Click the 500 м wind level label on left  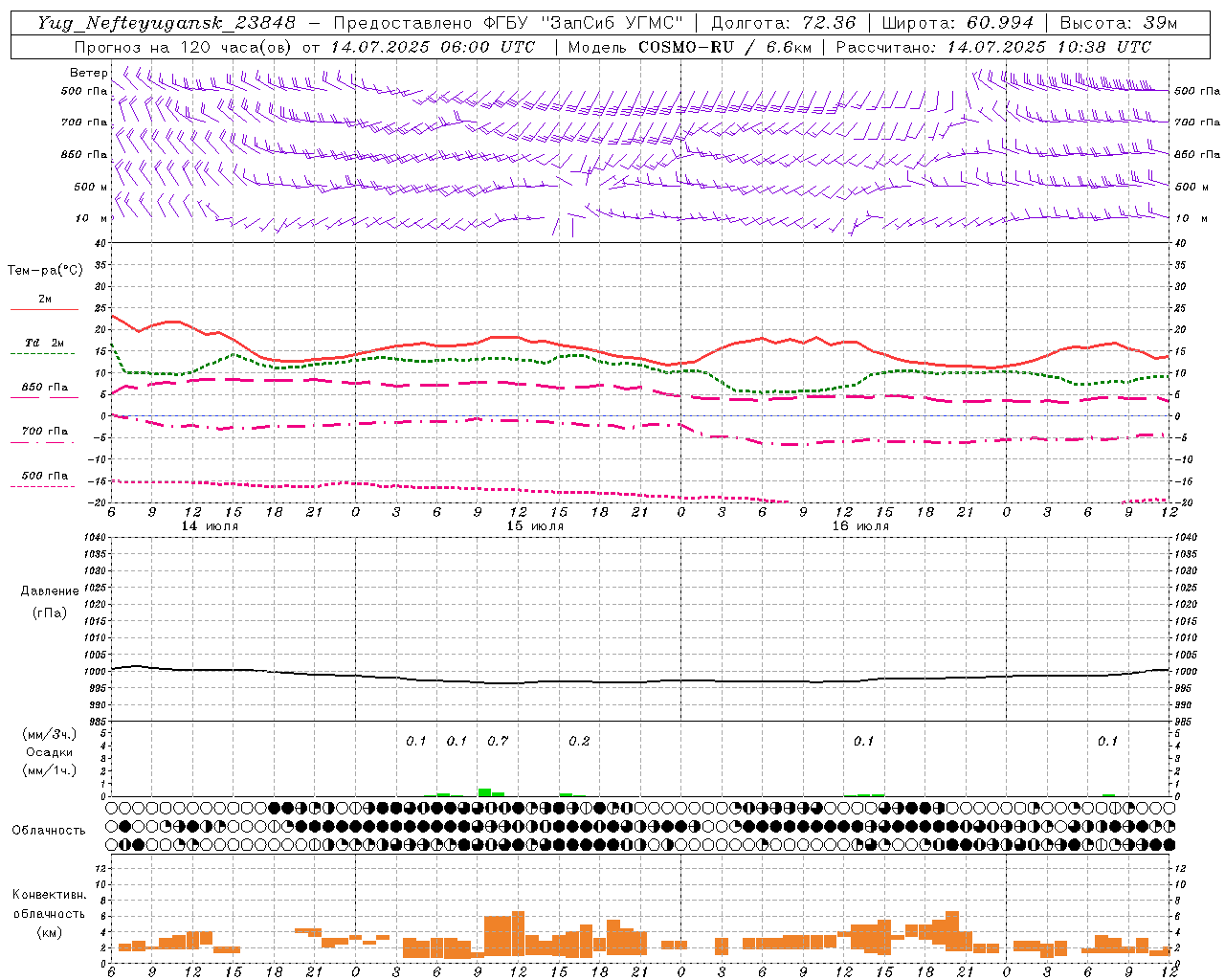click(91, 187)
